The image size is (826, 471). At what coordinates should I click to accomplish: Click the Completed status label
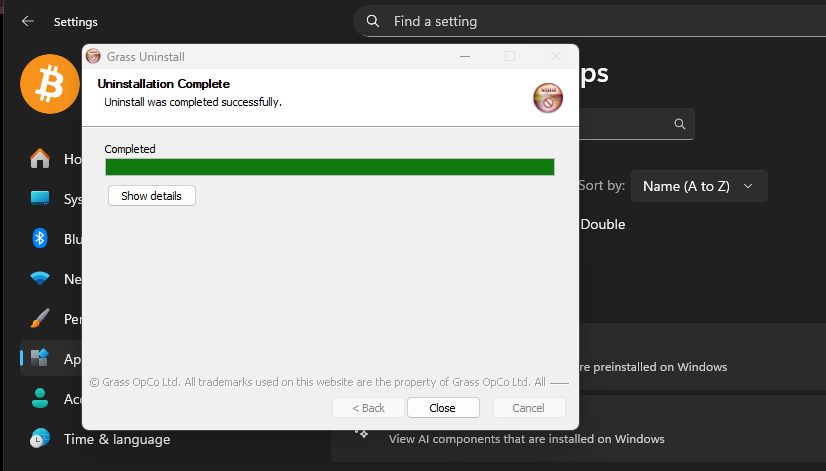(130, 149)
